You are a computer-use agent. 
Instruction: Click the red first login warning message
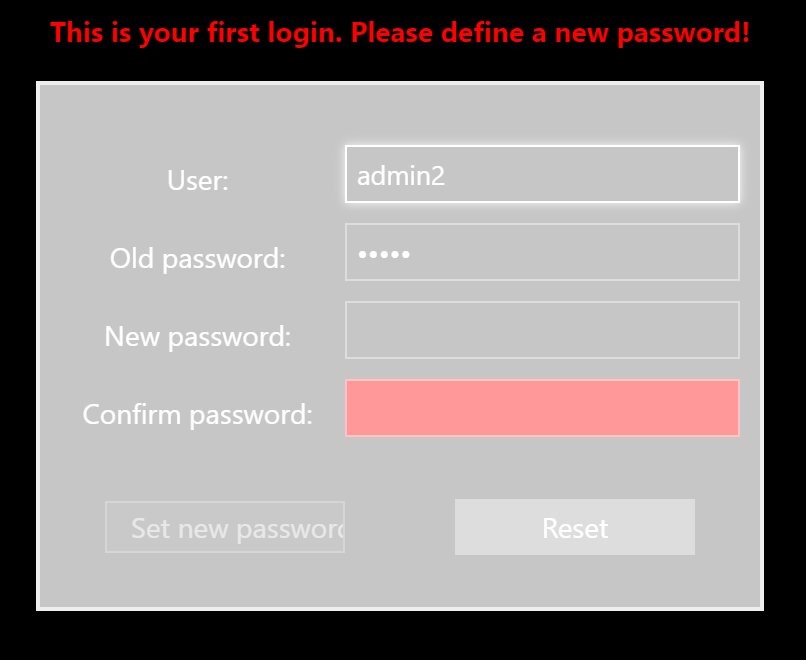403,32
